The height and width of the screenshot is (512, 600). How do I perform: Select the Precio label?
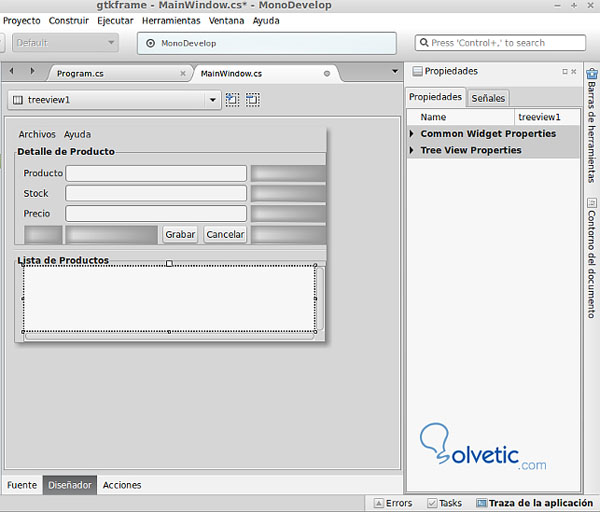[x=37, y=214]
